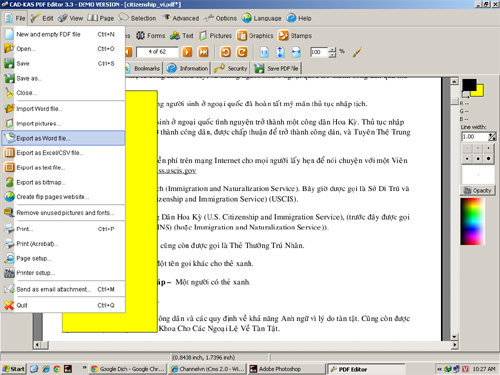
Task: Switch to Stamps toolbar tab
Action: tap(295, 35)
